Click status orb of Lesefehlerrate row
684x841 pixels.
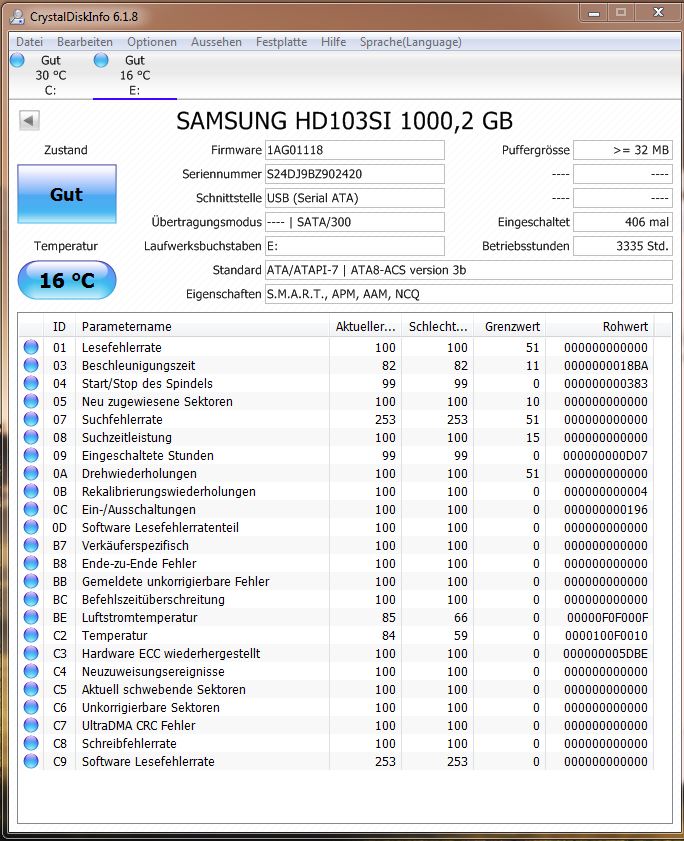pyautogui.click(x=31, y=347)
